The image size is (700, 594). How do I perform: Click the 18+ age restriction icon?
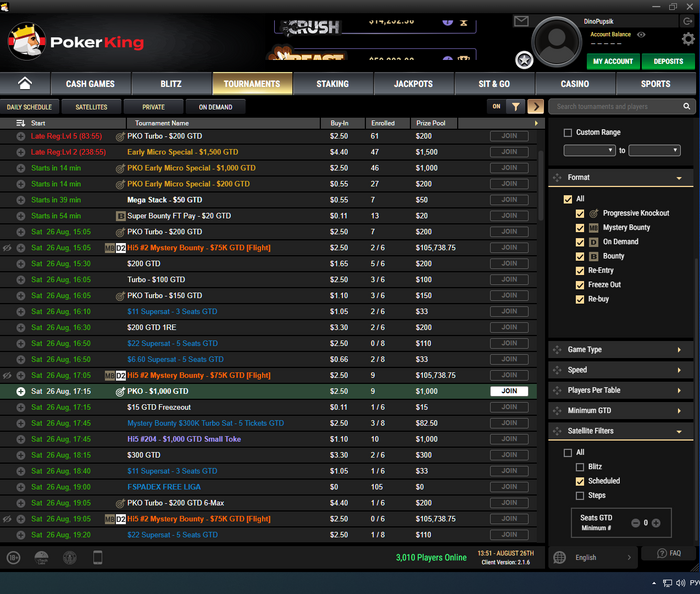pos(13,557)
